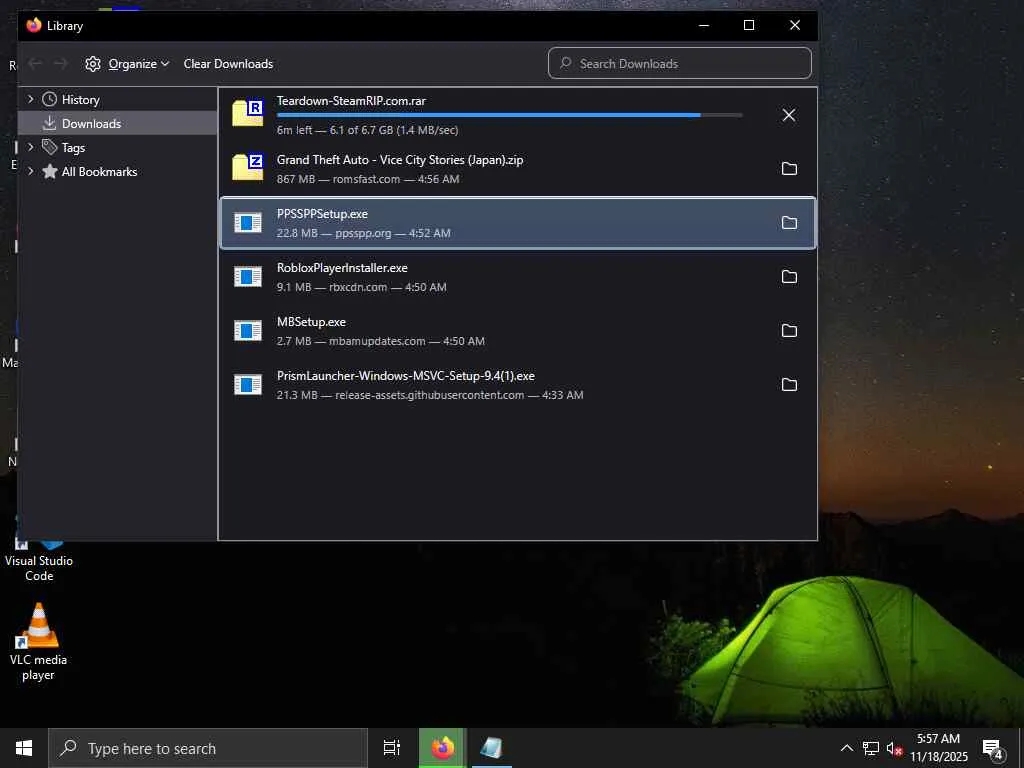Click the PPSSPPSetup.exe file icon
The width and height of the screenshot is (1024, 768).
(248, 223)
